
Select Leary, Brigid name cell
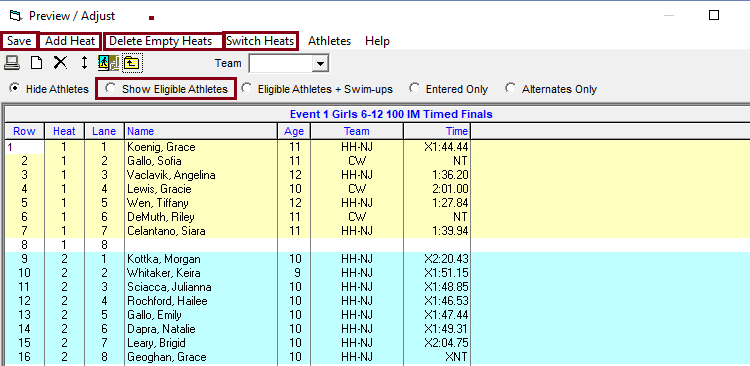click(201, 343)
